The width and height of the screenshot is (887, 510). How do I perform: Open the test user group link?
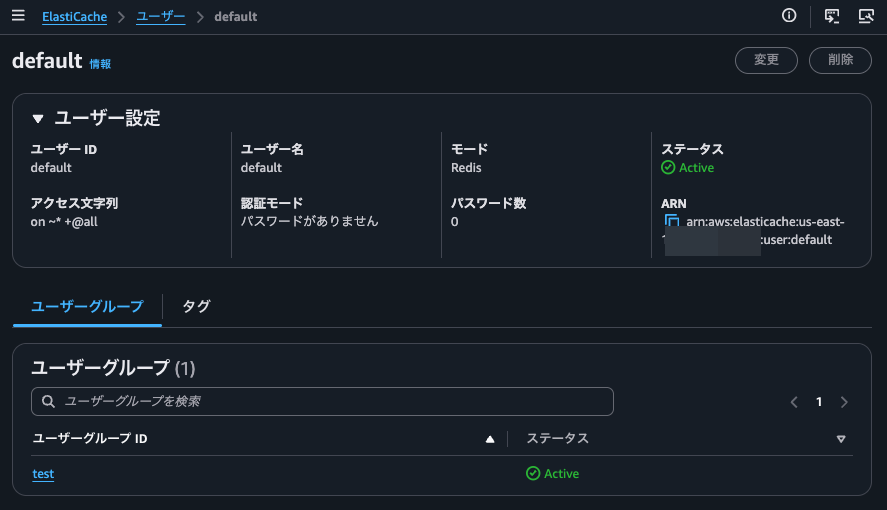coord(43,474)
